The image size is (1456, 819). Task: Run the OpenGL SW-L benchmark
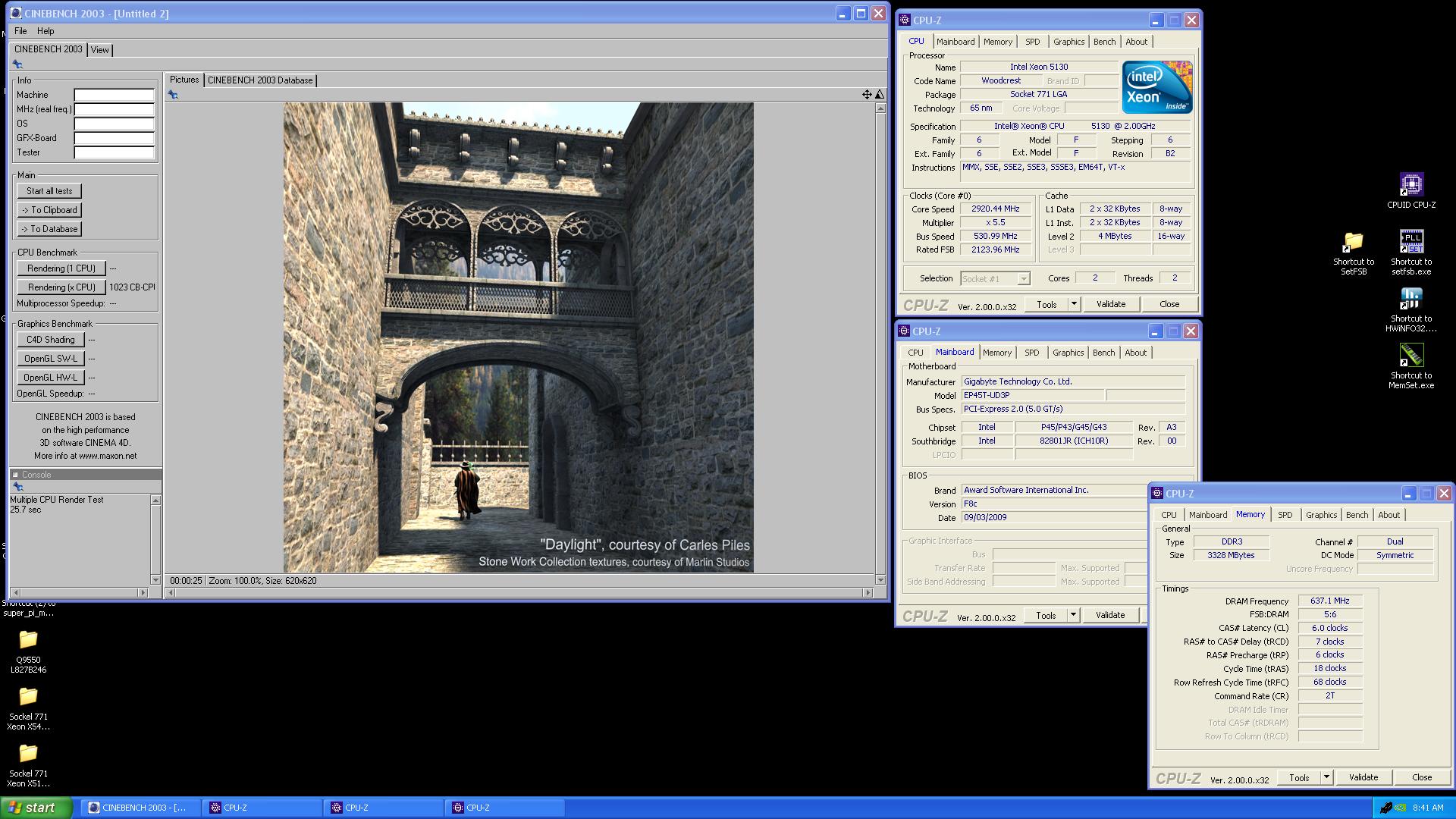coord(50,359)
